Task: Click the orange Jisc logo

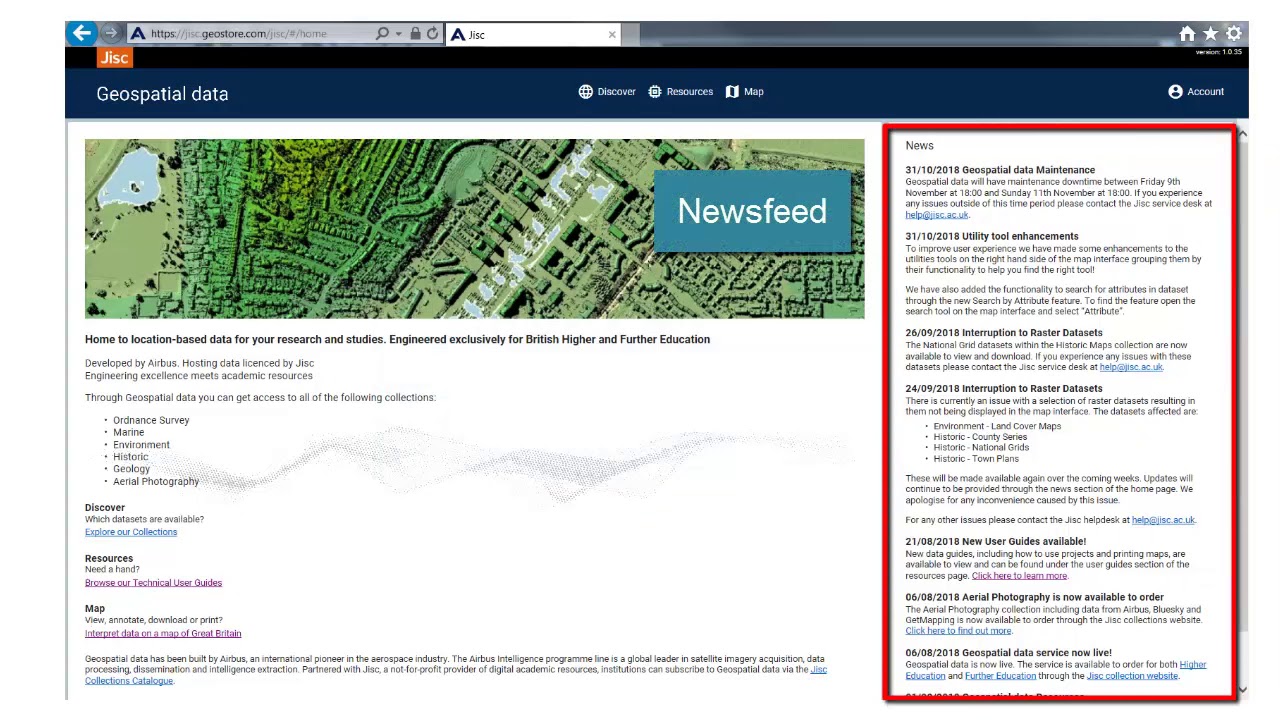Action: pos(115,57)
